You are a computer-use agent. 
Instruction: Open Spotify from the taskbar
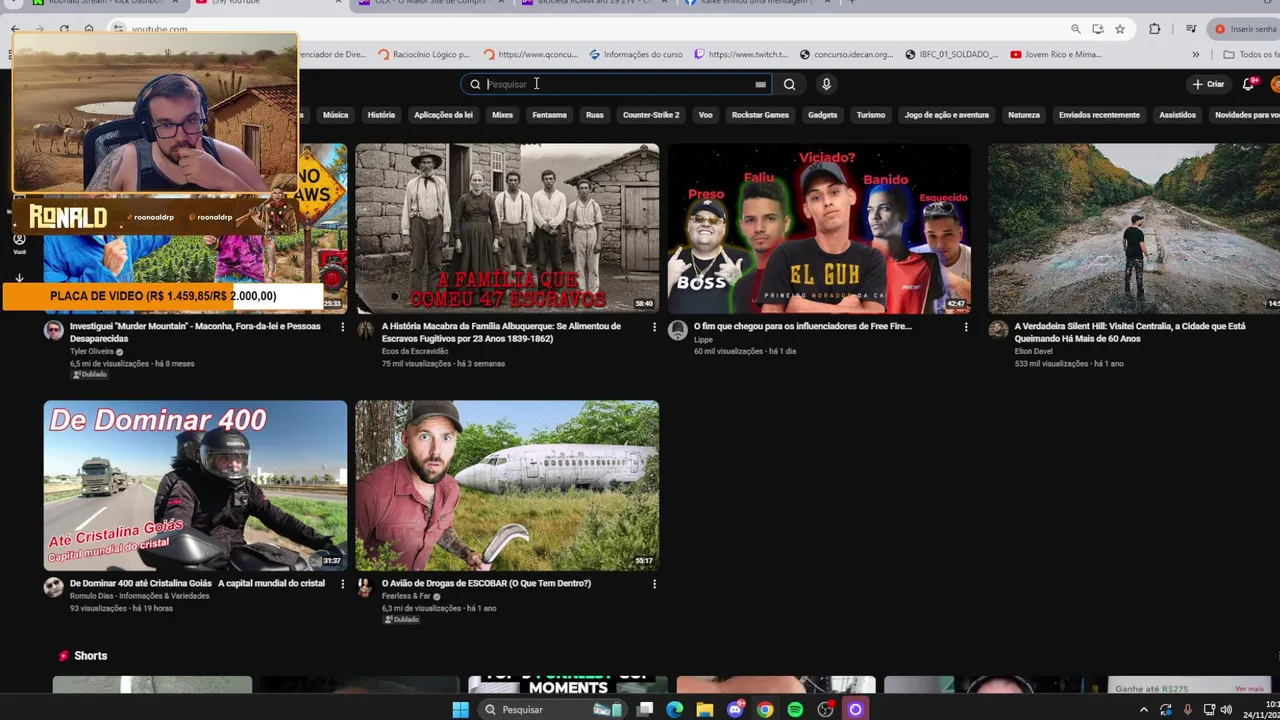click(x=795, y=709)
